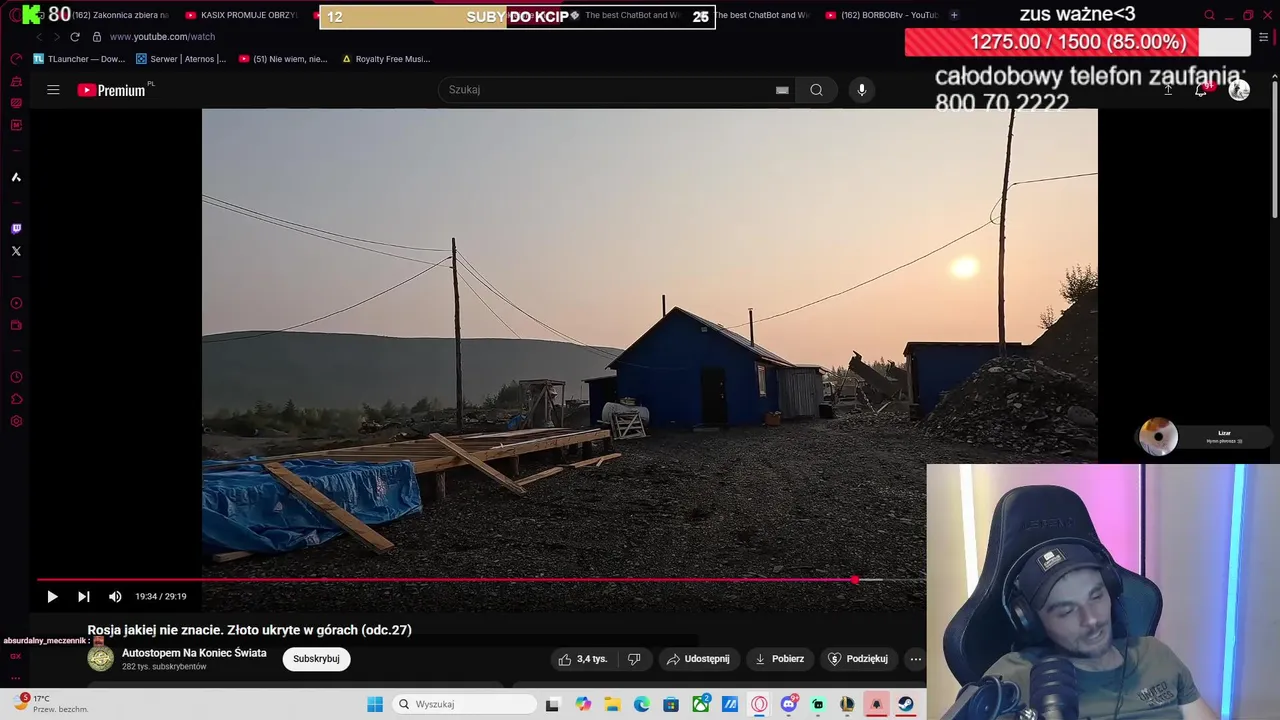Open YouTube notifications bell
Image resolution: width=1280 pixels, height=720 pixels.
1202,90
